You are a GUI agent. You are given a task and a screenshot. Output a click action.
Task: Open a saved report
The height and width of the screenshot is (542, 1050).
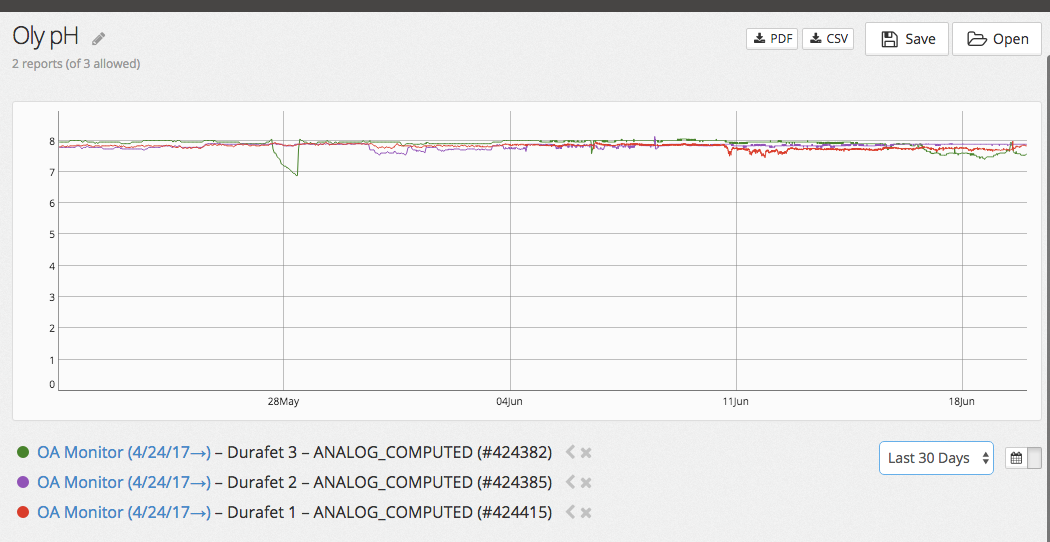997,39
